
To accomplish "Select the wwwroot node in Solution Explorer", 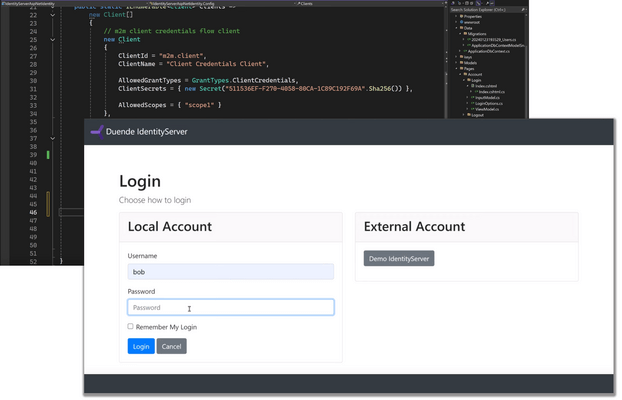I will [472, 22].
